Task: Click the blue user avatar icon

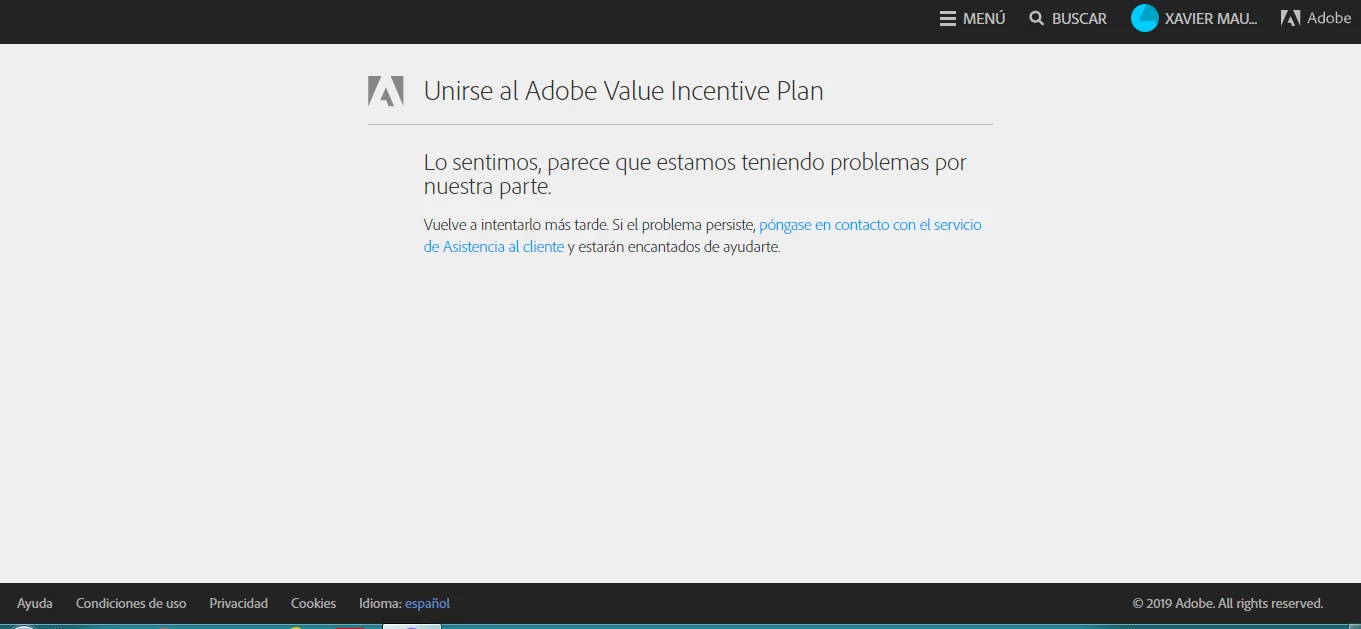Action: pyautogui.click(x=1144, y=18)
